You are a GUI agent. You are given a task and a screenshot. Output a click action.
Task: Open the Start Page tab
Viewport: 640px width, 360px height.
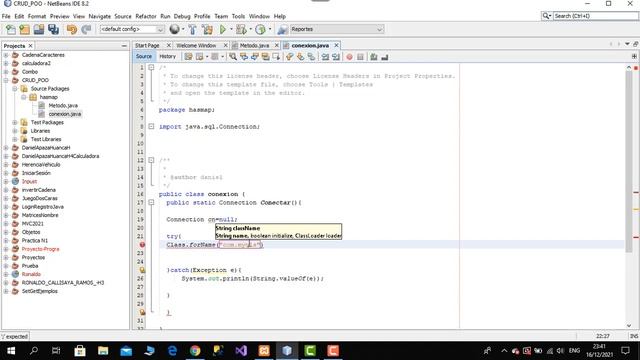[147, 46]
